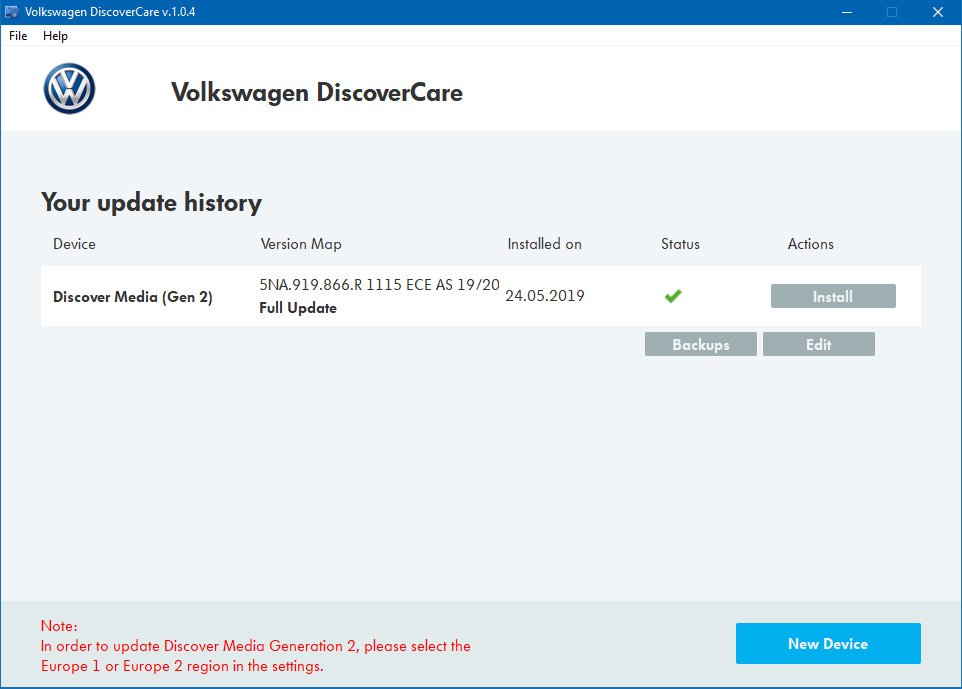The height and width of the screenshot is (689, 962).
Task: Install the Discover Media map update
Action: pos(833,296)
